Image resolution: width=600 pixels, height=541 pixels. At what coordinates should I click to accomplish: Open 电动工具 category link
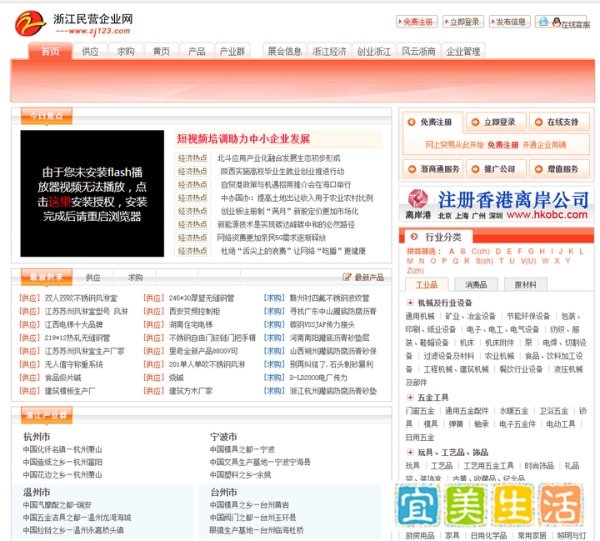pos(561,424)
